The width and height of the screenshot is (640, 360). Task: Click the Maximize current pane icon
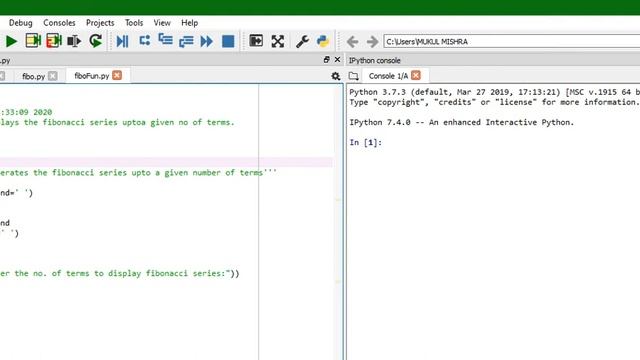click(256, 41)
